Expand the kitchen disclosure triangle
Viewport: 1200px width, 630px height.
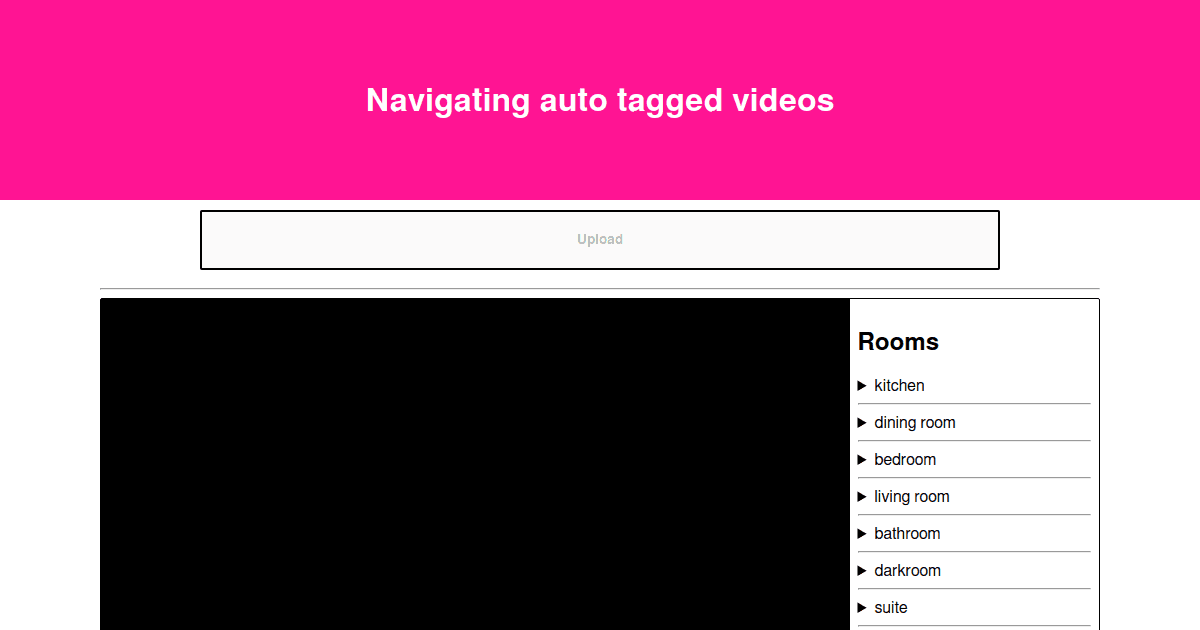862,386
